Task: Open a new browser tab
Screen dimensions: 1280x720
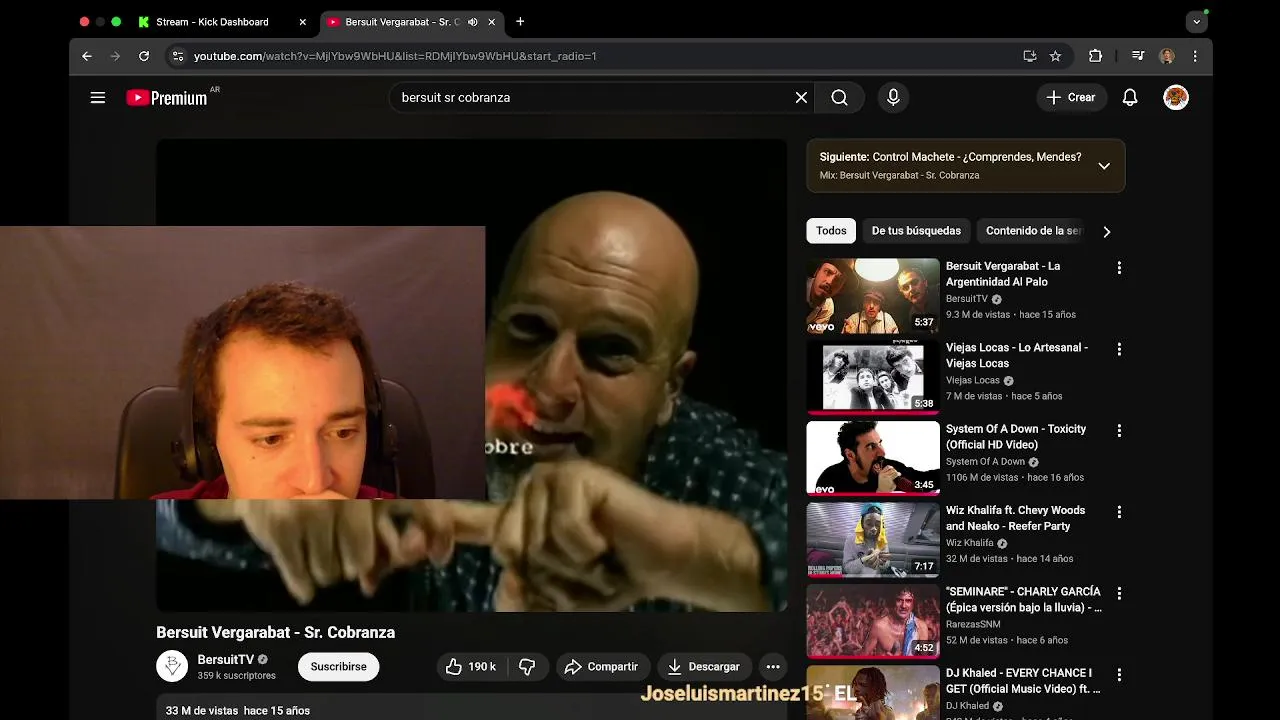Action: [520, 22]
